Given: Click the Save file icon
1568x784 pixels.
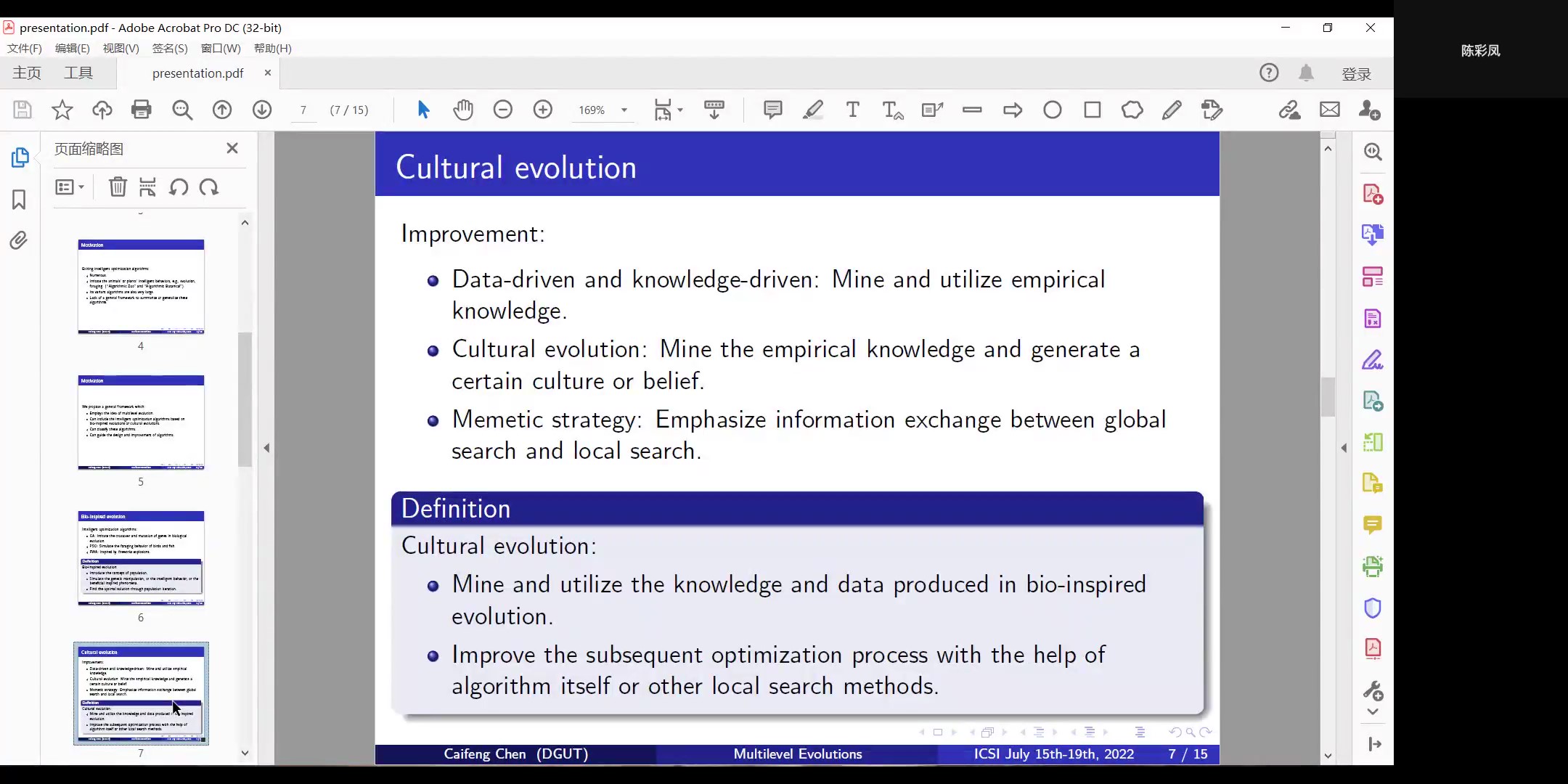Looking at the screenshot, I should coord(23,110).
